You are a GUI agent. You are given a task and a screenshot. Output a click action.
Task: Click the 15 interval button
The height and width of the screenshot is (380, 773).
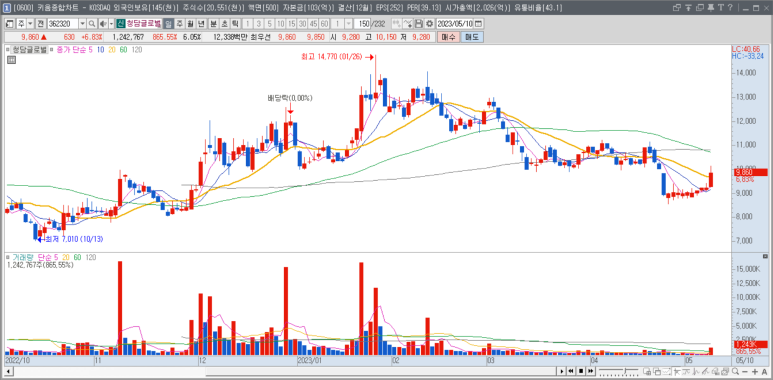[x=291, y=24]
